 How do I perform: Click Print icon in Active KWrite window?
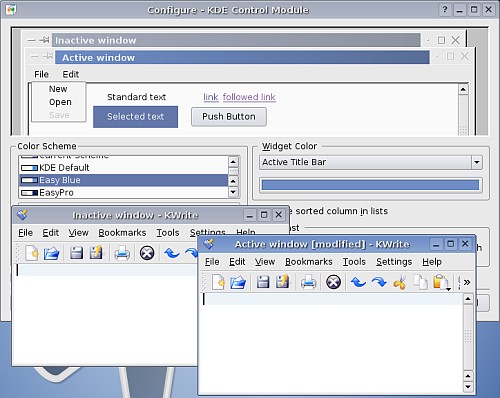[308, 282]
